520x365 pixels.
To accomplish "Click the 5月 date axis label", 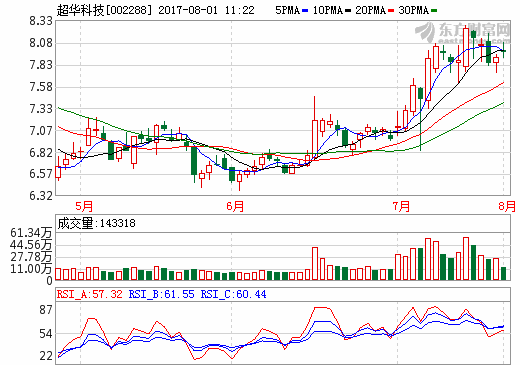I will 84,206.
